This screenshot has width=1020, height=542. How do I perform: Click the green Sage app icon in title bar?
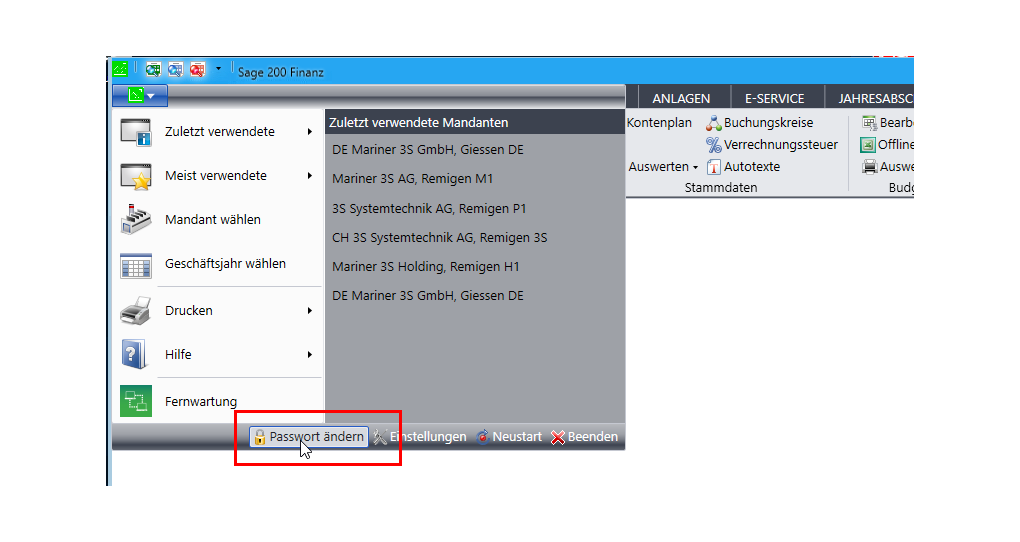(120, 69)
